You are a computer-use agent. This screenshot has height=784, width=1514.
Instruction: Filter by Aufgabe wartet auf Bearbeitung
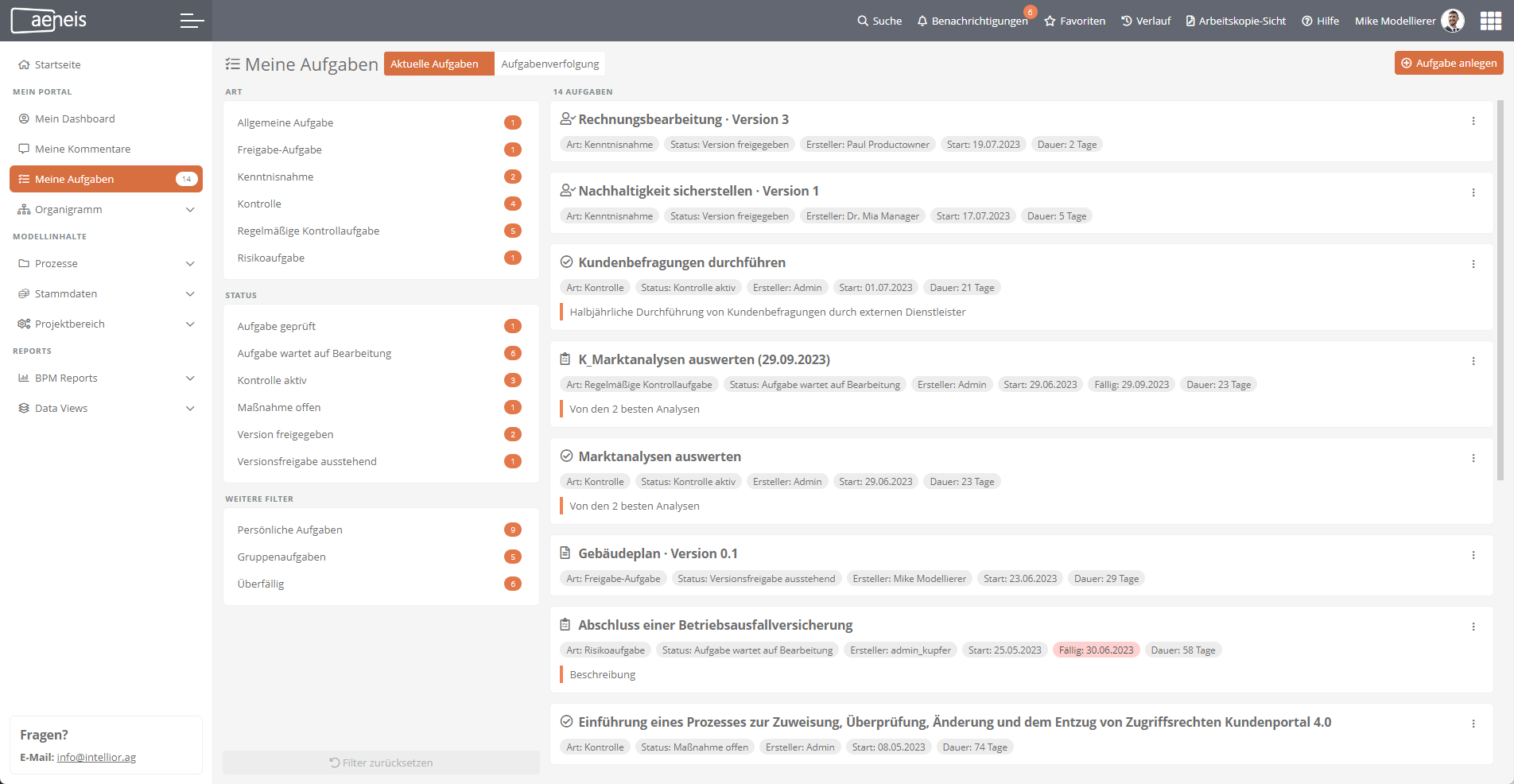(x=381, y=353)
